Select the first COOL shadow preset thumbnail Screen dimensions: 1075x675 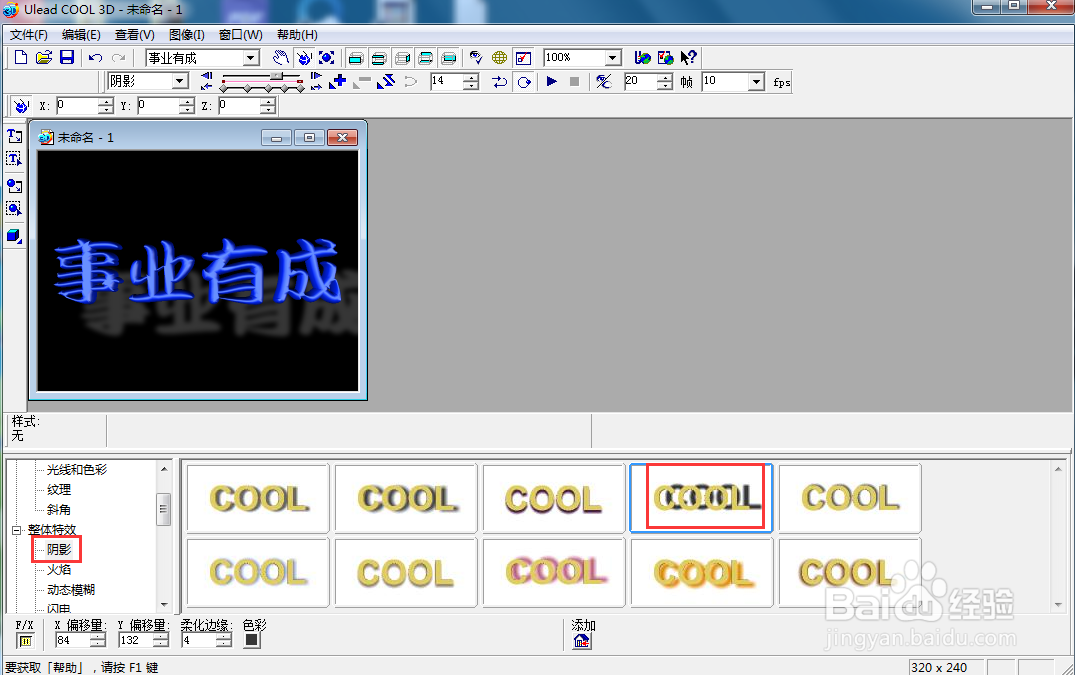258,499
